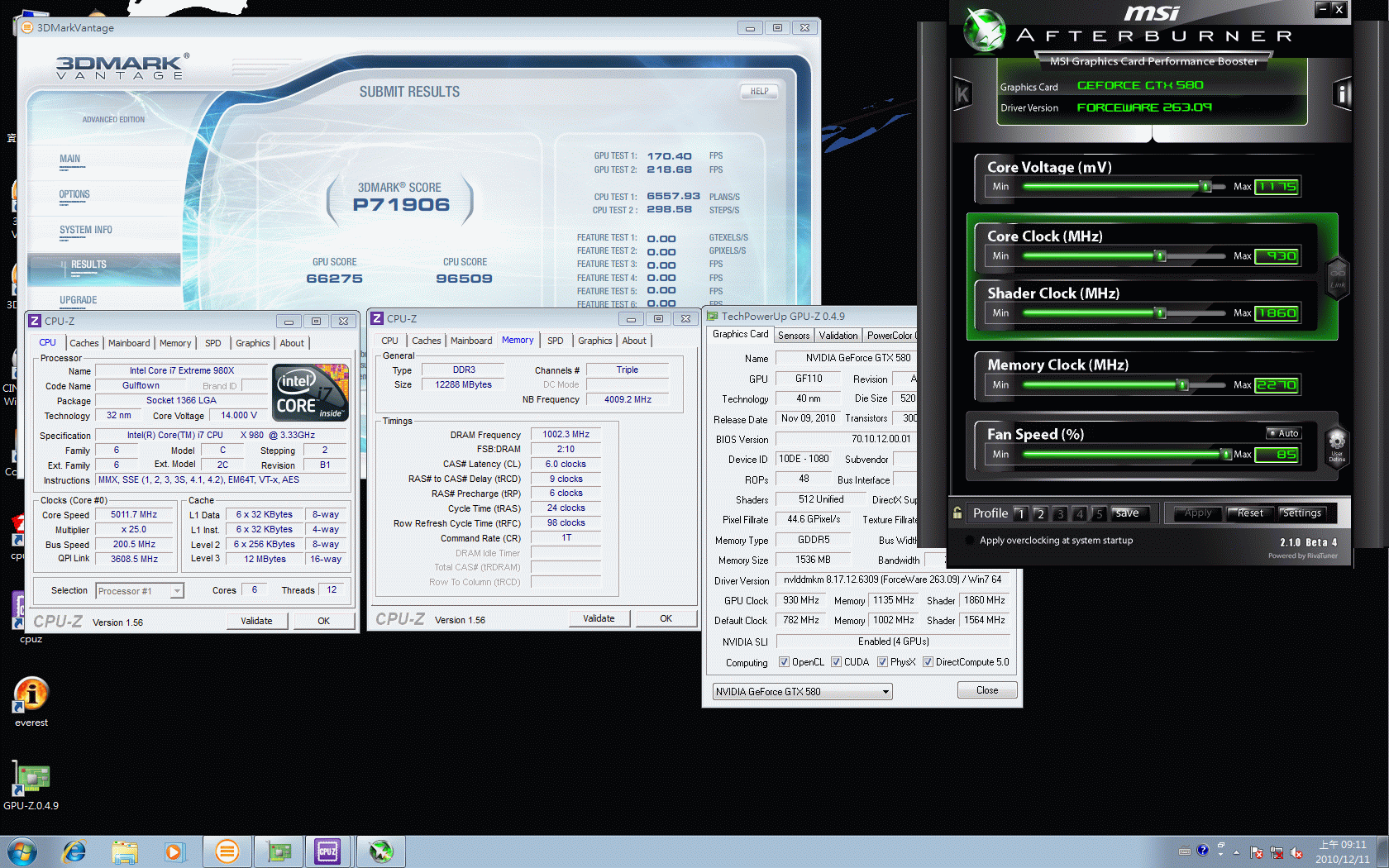
Task: Select Afterburner profile slot 1
Action: [x=1021, y=514]
